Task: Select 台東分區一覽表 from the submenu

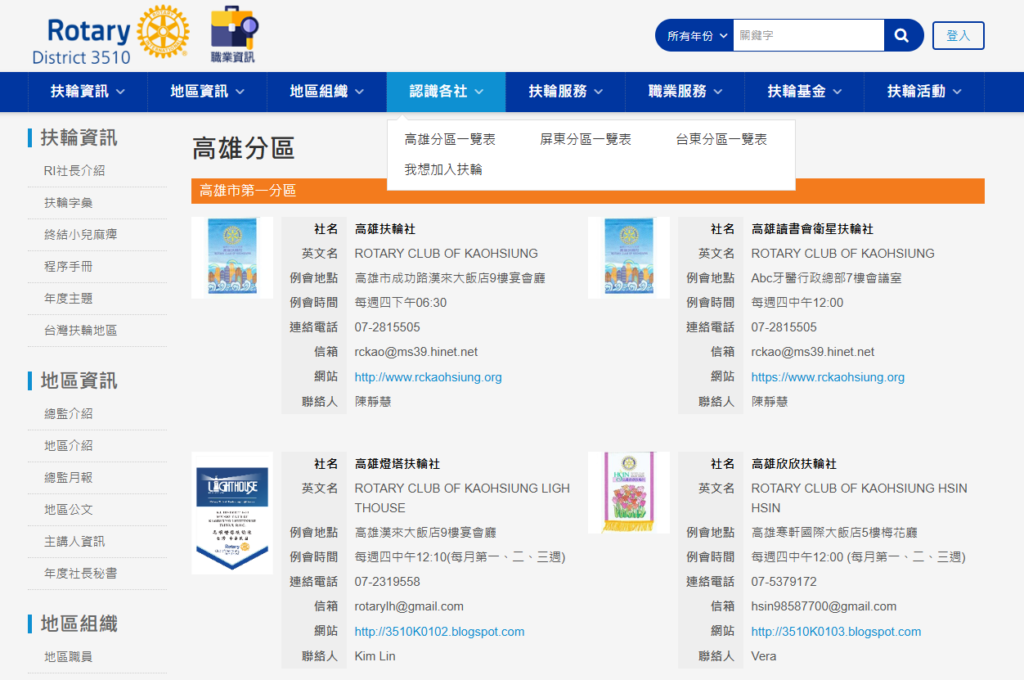Action: pos(721,140)
